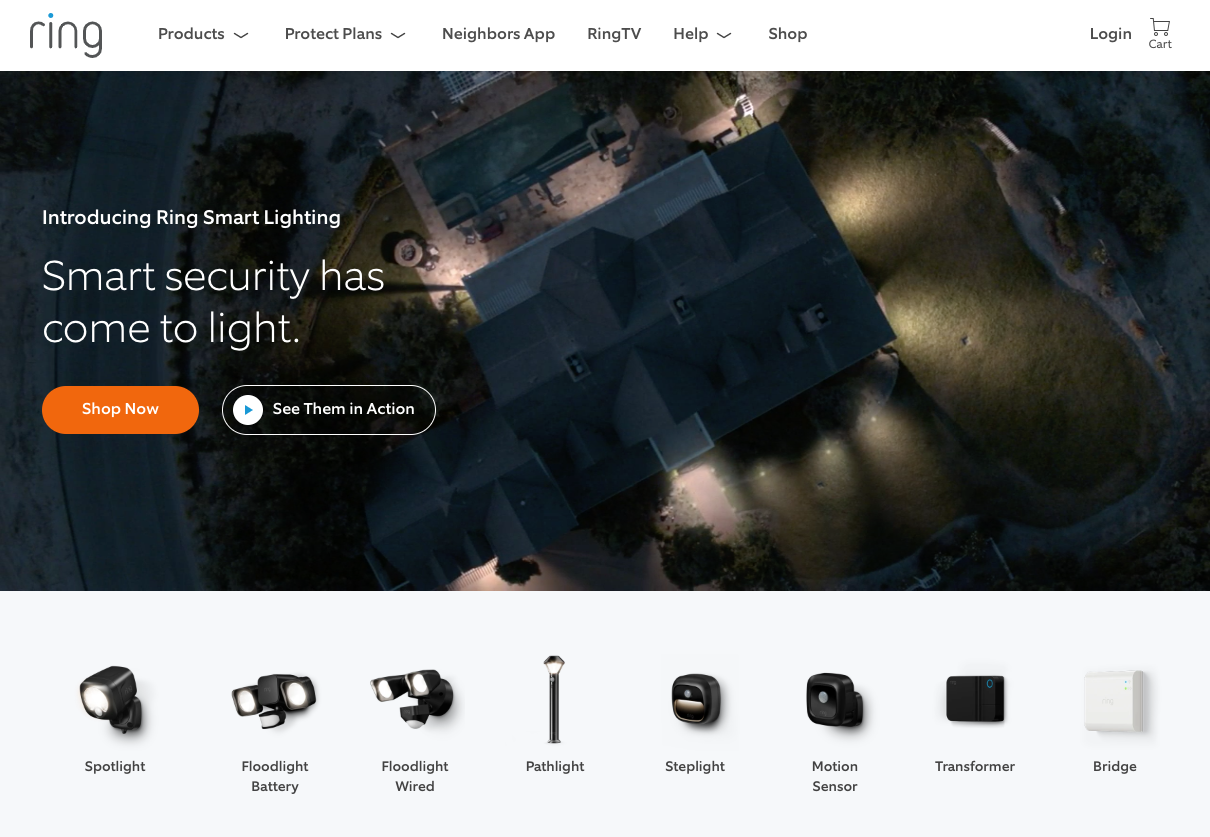Open the RingTV menu item
Image resolution: width=1210 pixels, height=837 pixels.
coord(614,34)
